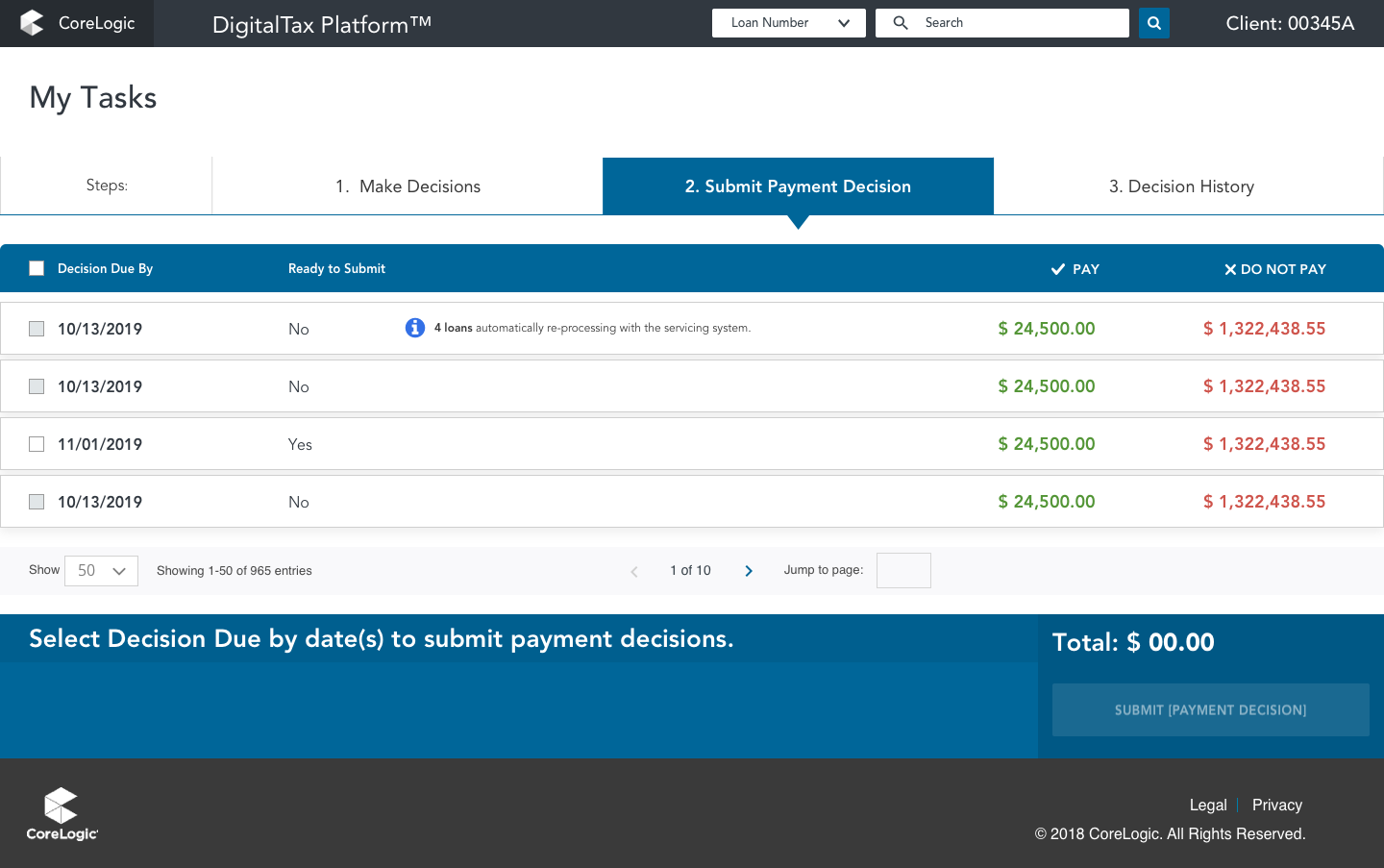The width and height of the screenshot is (1384, 868).
Task: Open the Loan Number dropdown
Action: click(789, 23)
